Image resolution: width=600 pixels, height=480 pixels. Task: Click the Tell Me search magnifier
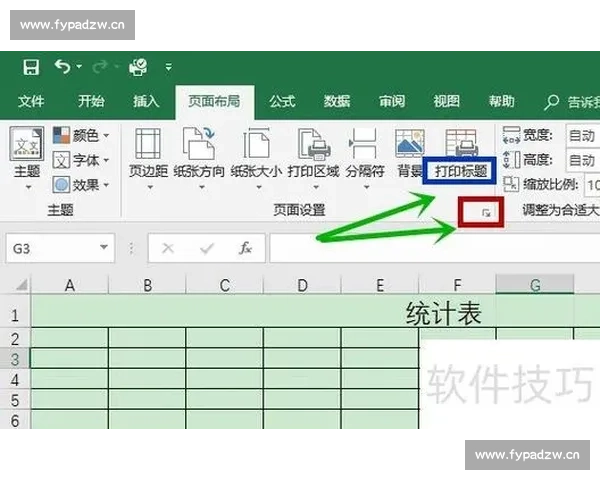click(x=551, y=102)
